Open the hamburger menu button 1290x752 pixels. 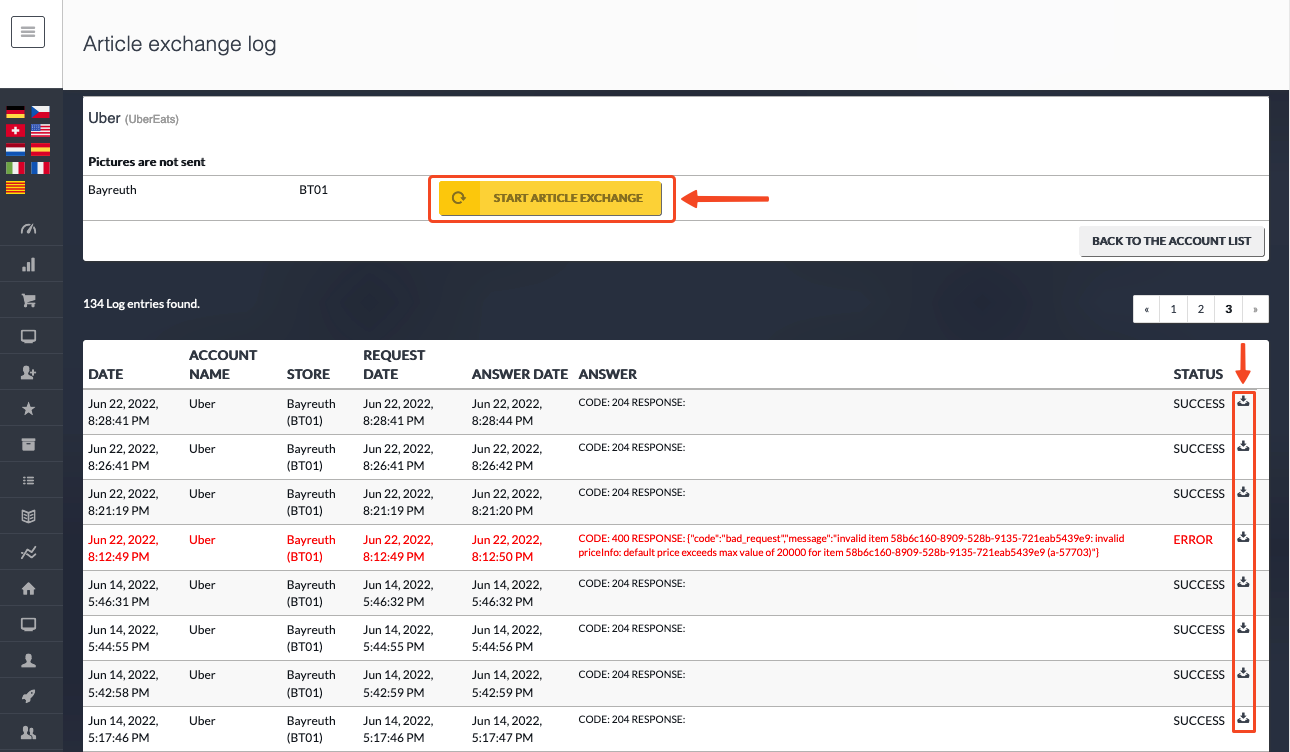coord(28,32)
